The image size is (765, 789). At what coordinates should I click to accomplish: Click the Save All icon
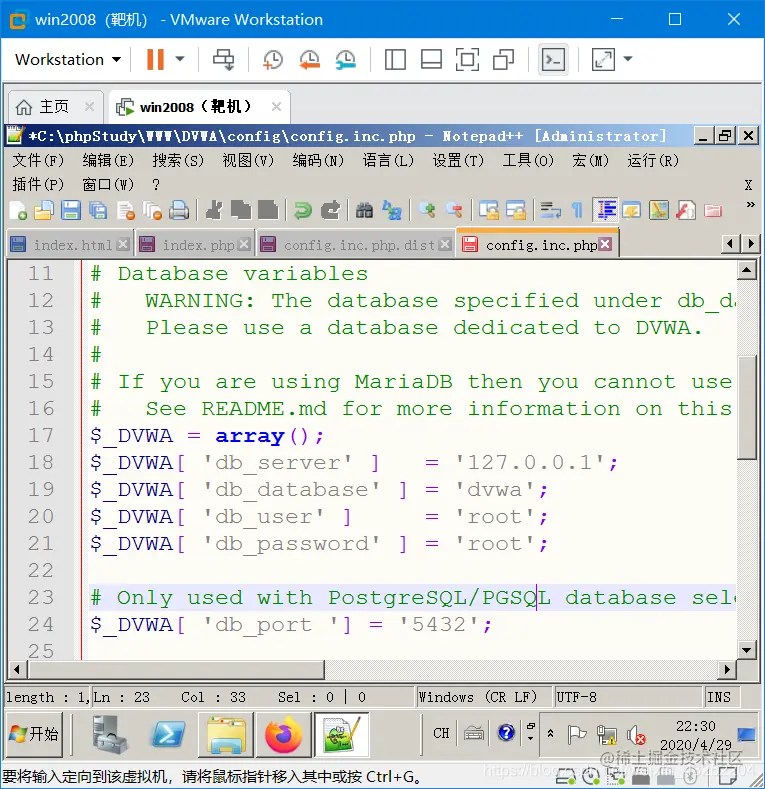[98, 210]
